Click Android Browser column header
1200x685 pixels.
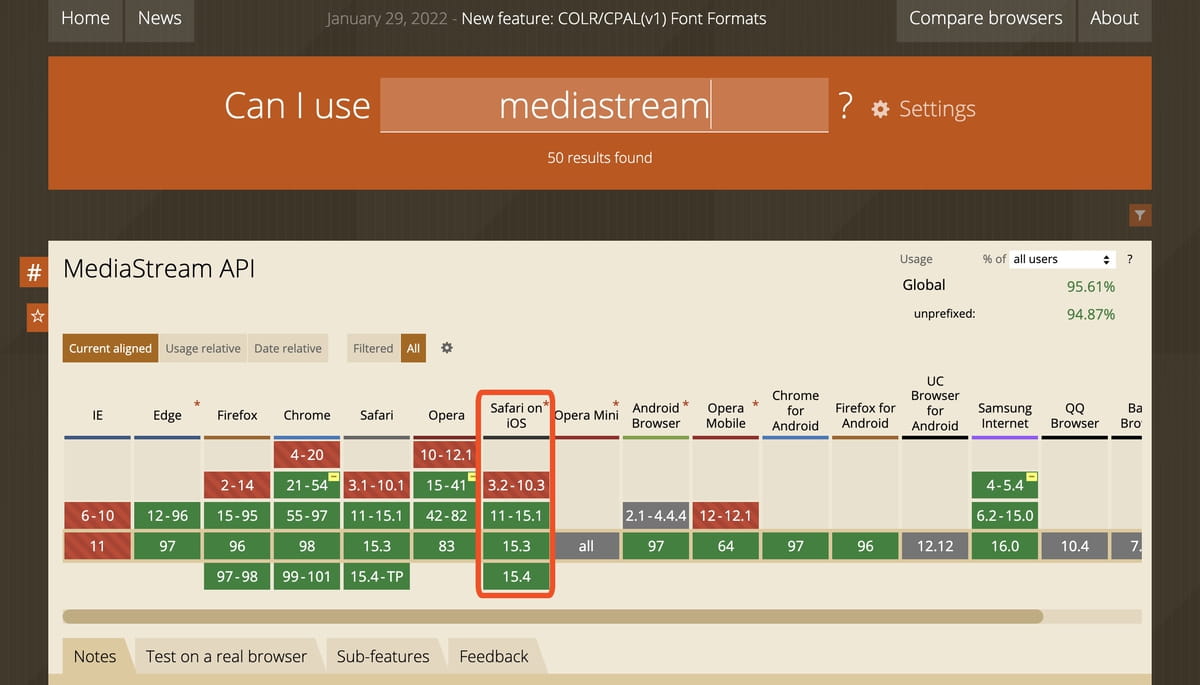tap(656, 415)
